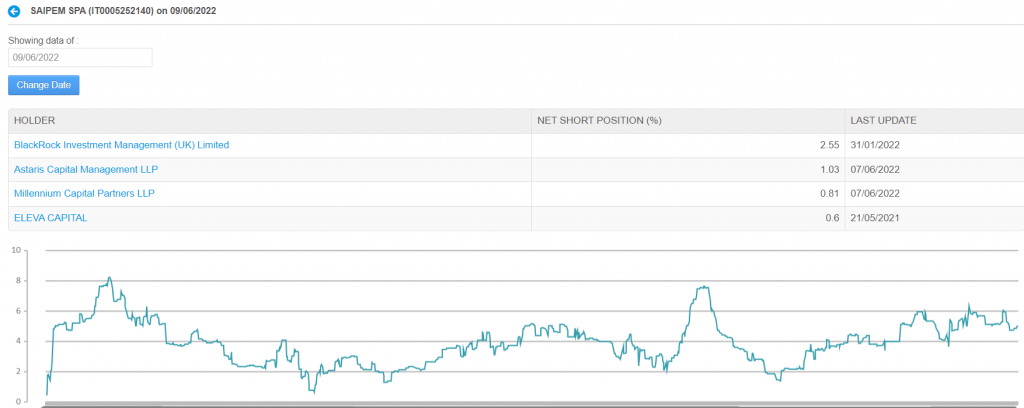
Task: Open BlackRock Investment Management (UK) Limited link
Action: [x=121, y=145]
